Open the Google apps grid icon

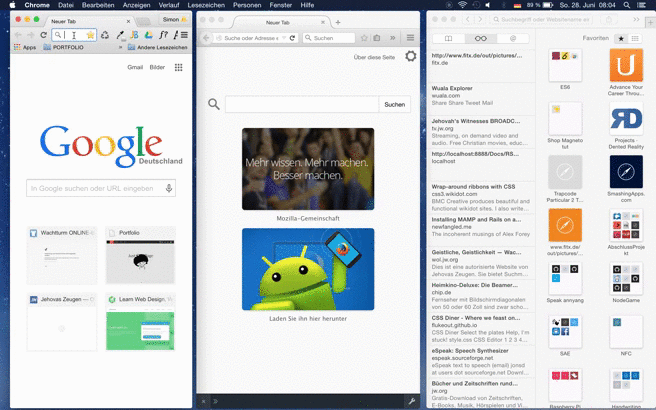coord(179,67)
